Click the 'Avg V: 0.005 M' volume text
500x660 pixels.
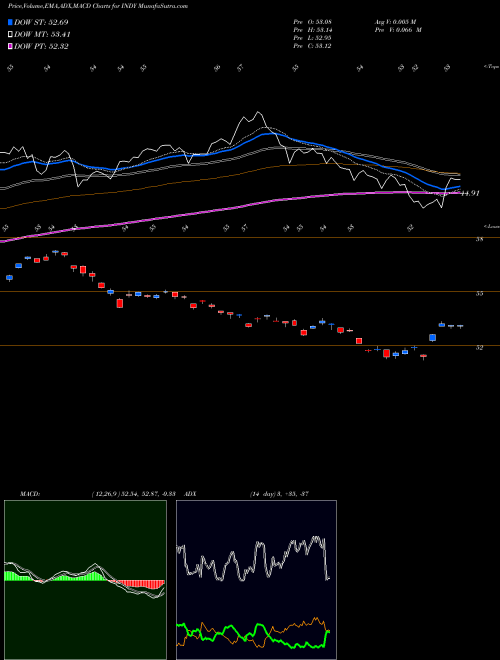tap(395, 22)
